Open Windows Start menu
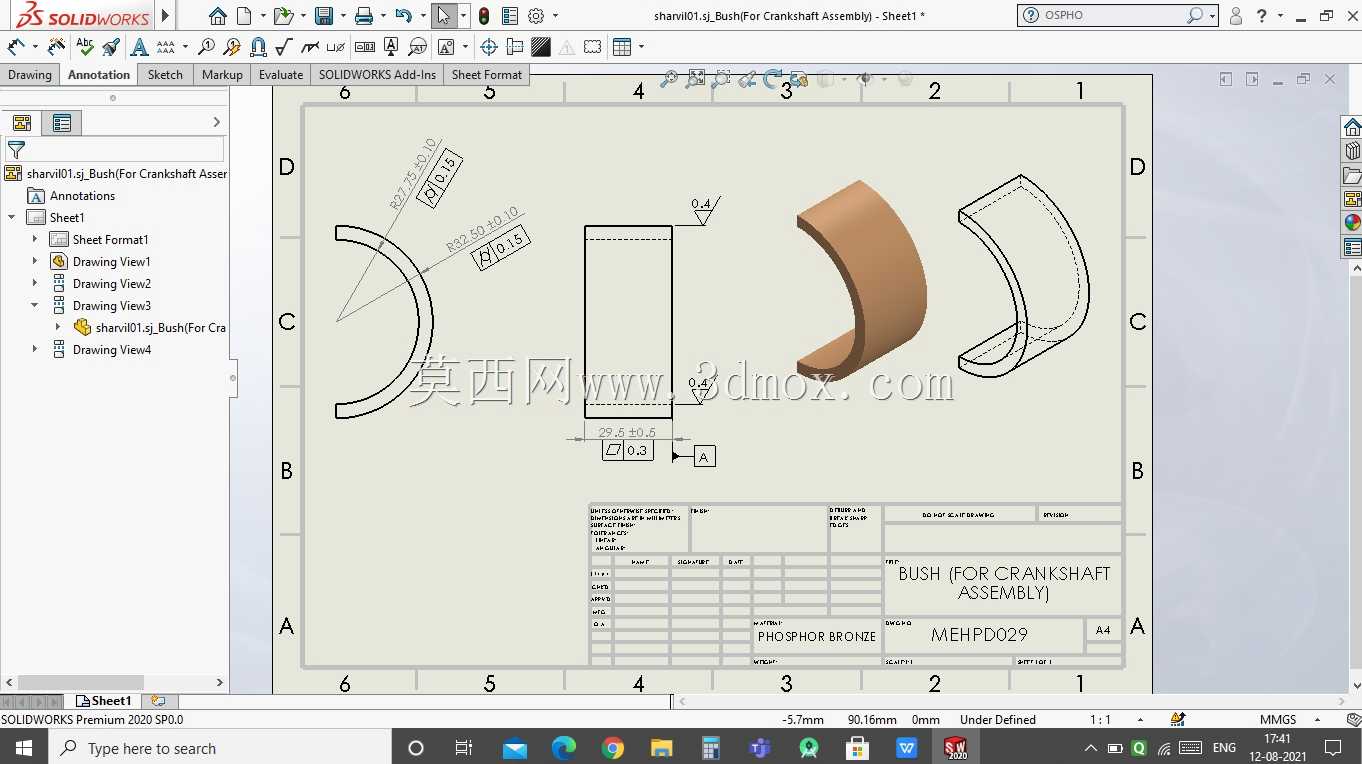The width and height of the screenshot is (1362, 764). click(23, 748)
